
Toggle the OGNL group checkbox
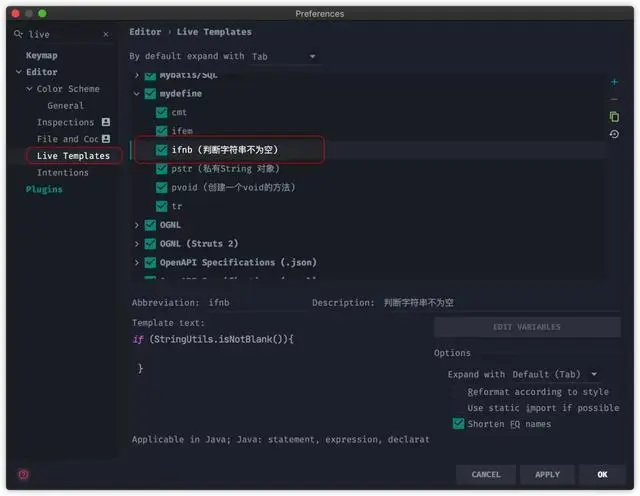(150, 225)
